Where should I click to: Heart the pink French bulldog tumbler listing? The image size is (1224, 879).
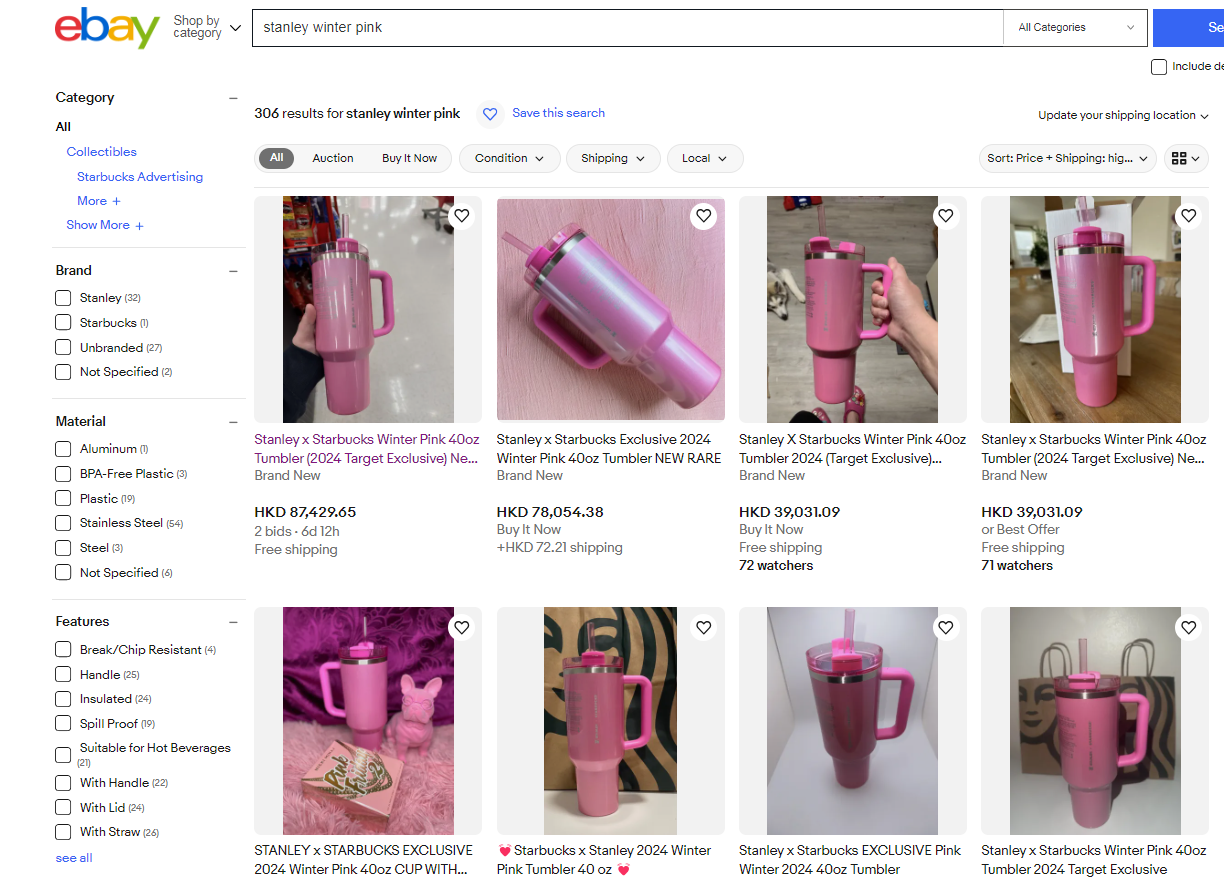pos(461,628)
